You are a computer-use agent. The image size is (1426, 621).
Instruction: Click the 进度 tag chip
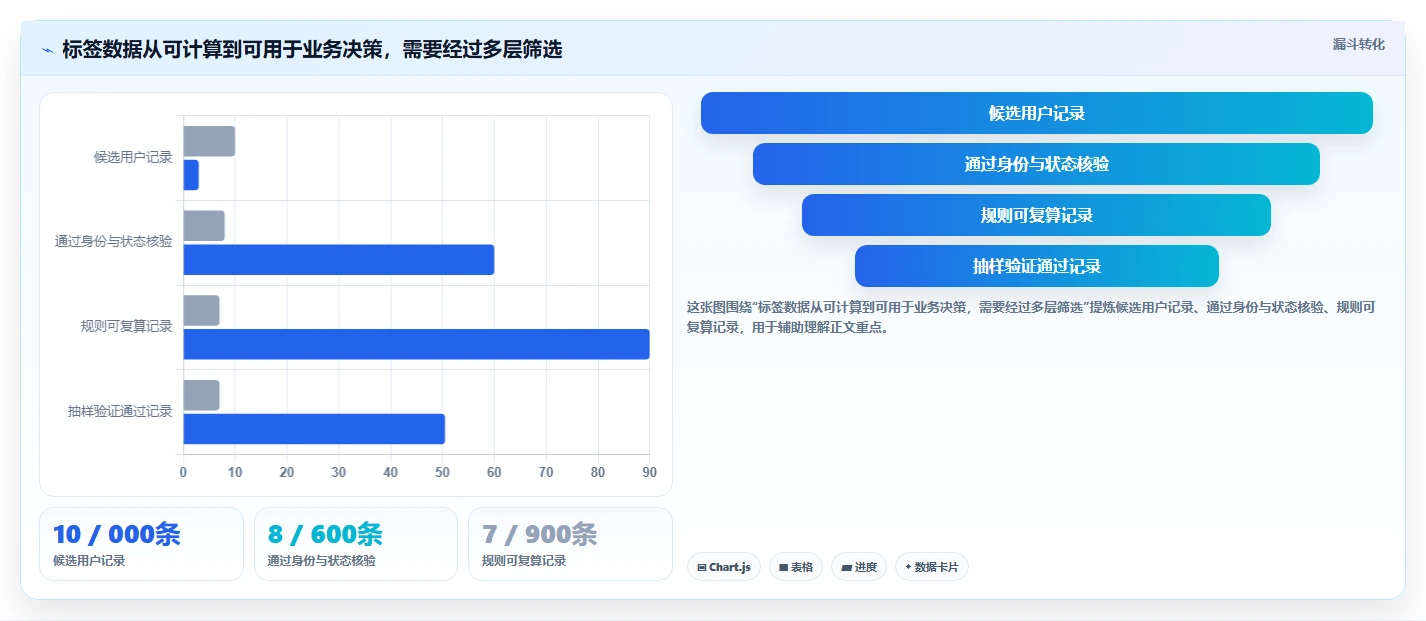859,567
